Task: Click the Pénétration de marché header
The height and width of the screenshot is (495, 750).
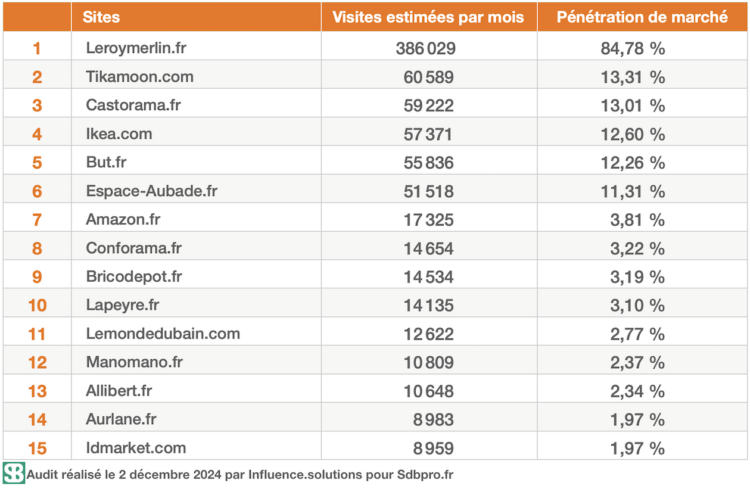Action: tap(641, 17)
